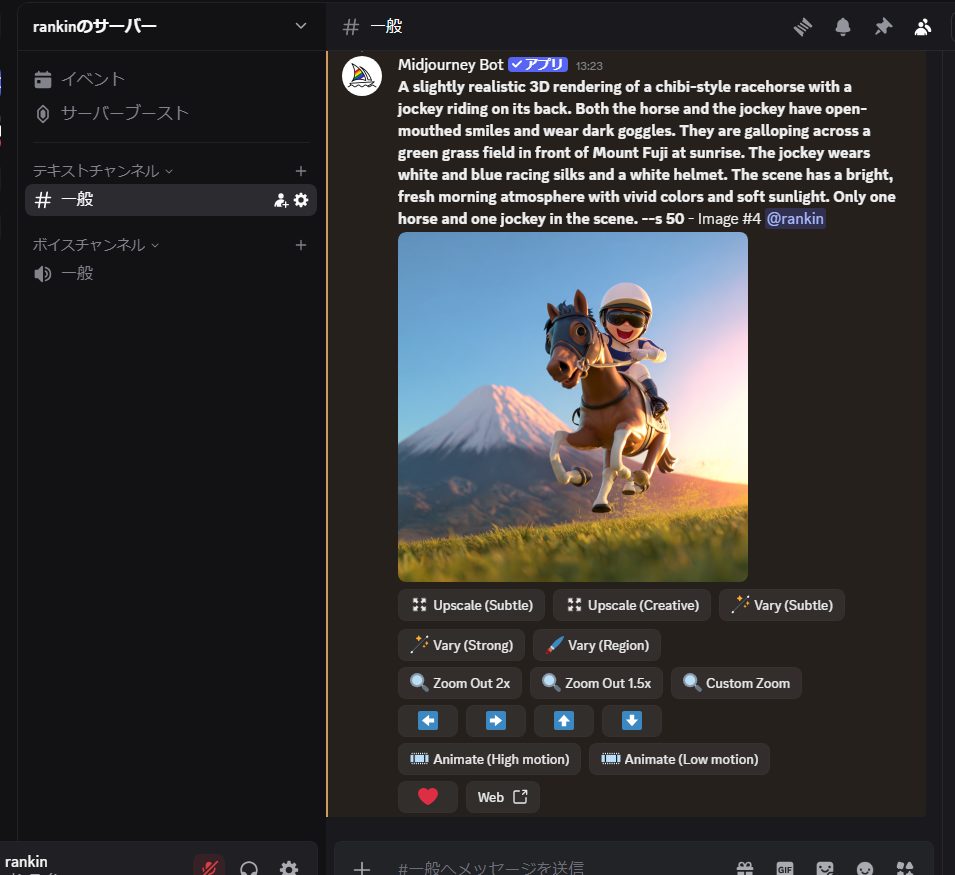
Task: Open the threads icon in channel header
Action: (803, 27)
